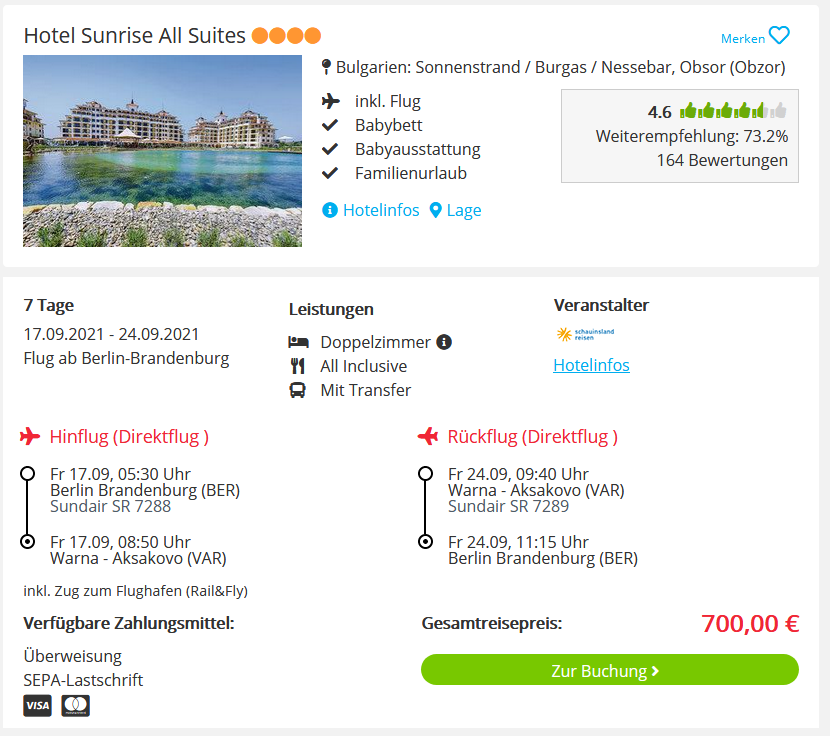830x736 pixels.
Task: Click the Mastercard payment icon
Action: [x=76, y=705]
